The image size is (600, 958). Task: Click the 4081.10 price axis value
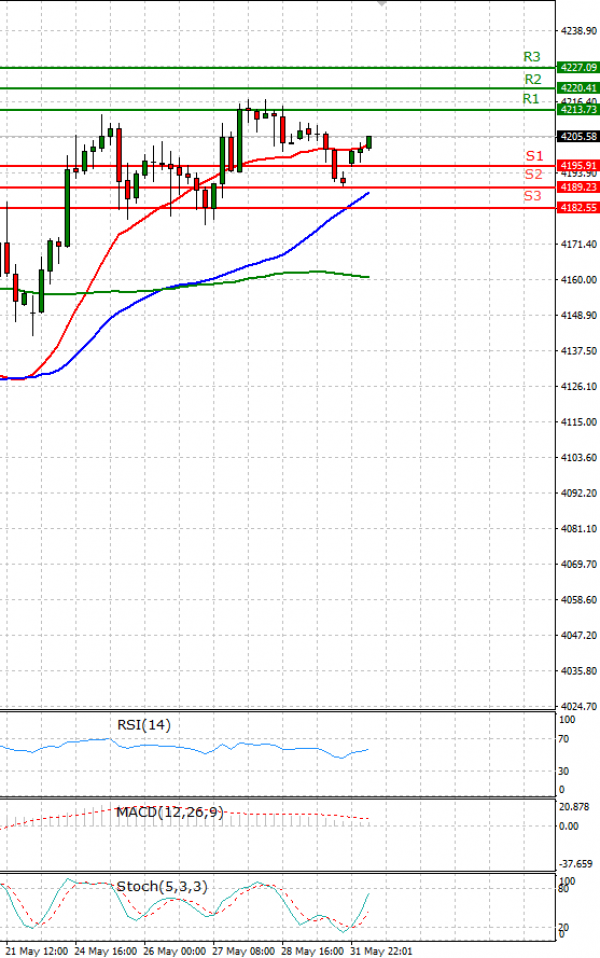(x=579, y=528)
